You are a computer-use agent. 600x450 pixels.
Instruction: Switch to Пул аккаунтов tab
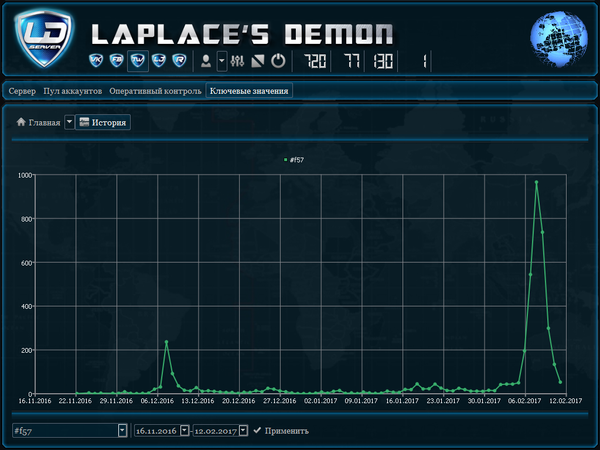pyautogui.click(x=72, y=91)
